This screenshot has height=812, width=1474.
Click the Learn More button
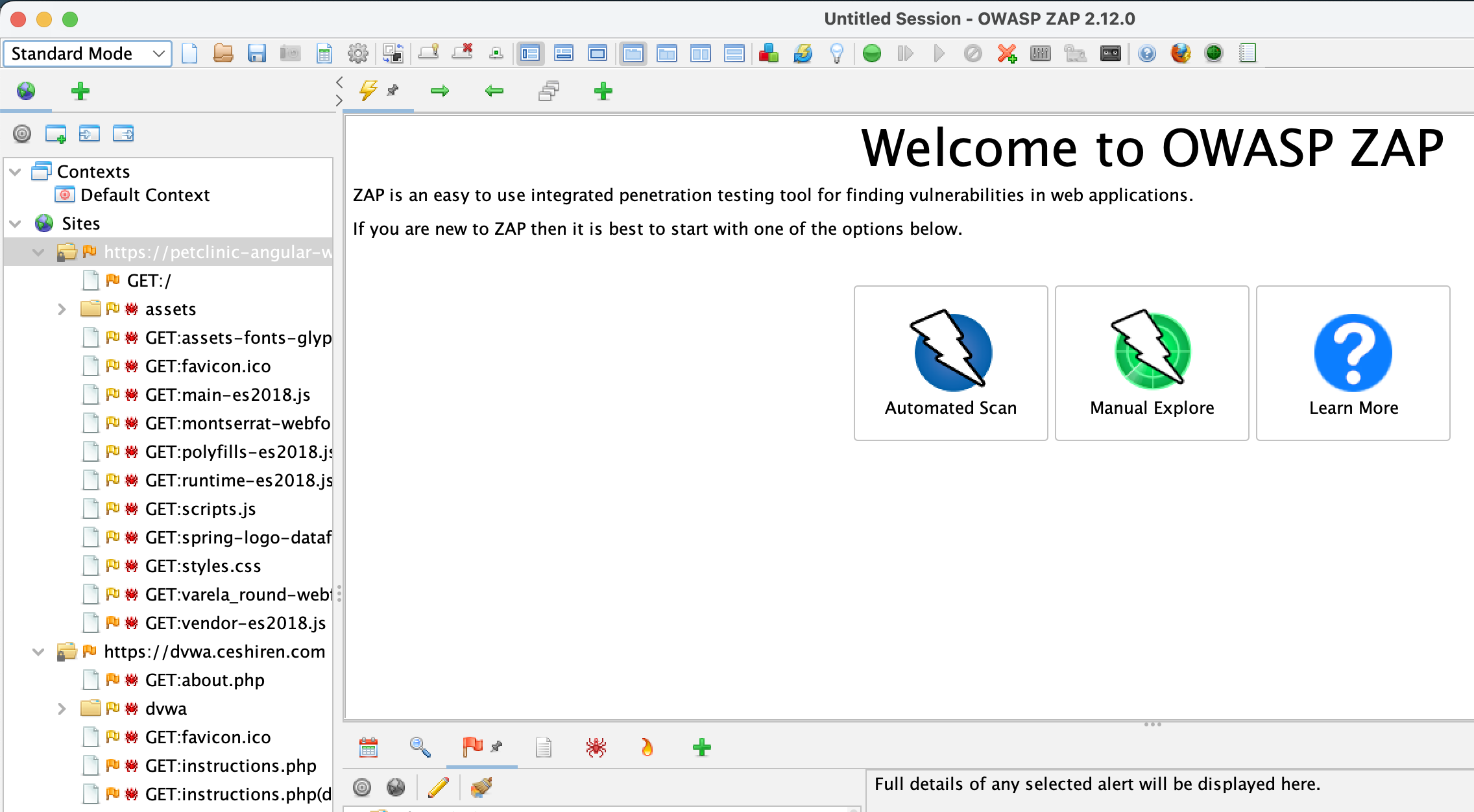(1353, 363)
